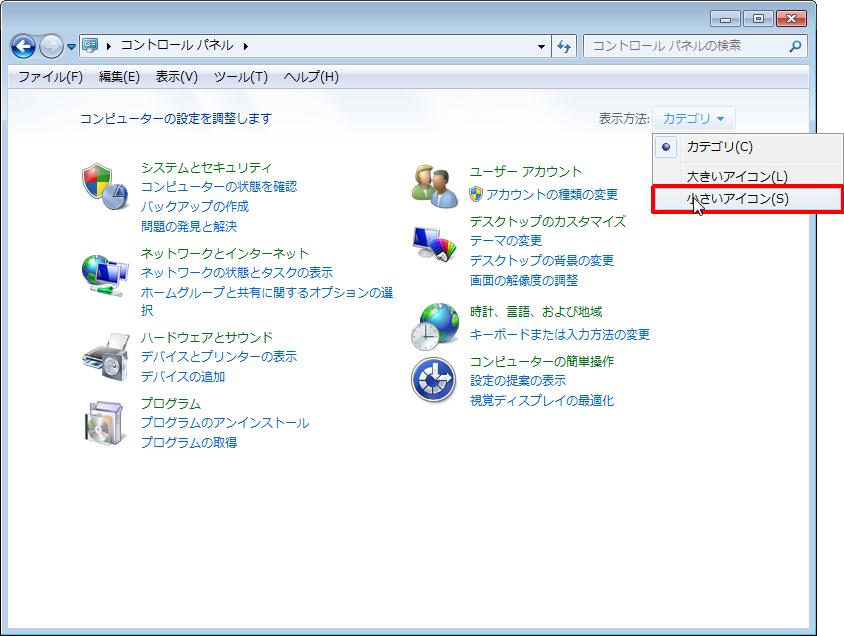This screenshot has width=844, height=636.
Task: Click the User Accounts people icon
Action: coord(434,183)
